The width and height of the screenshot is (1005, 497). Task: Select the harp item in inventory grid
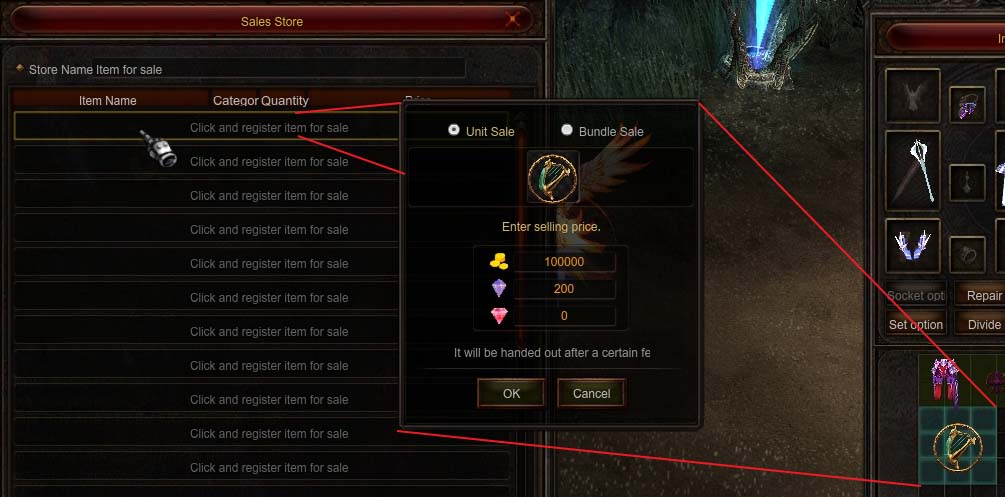pyautogui.click(x=958, y=447)
